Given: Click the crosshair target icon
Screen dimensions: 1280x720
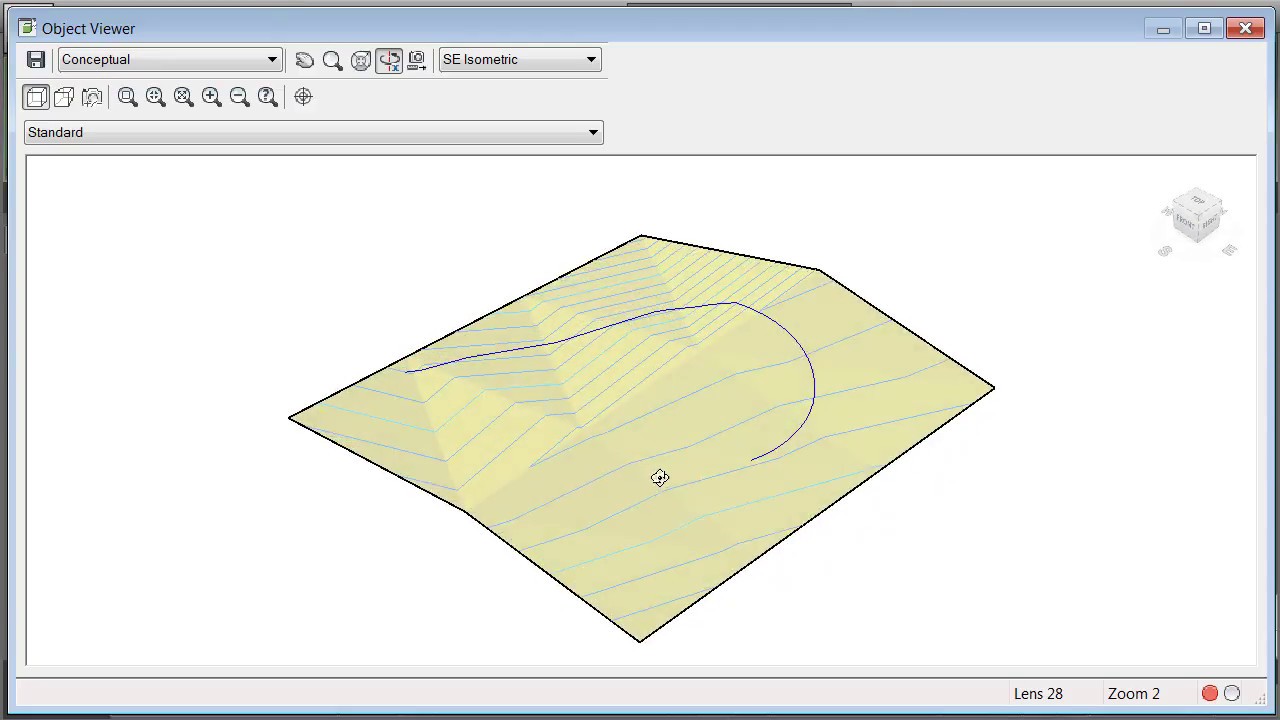Looking at the screenshot, I should point(303,97).
